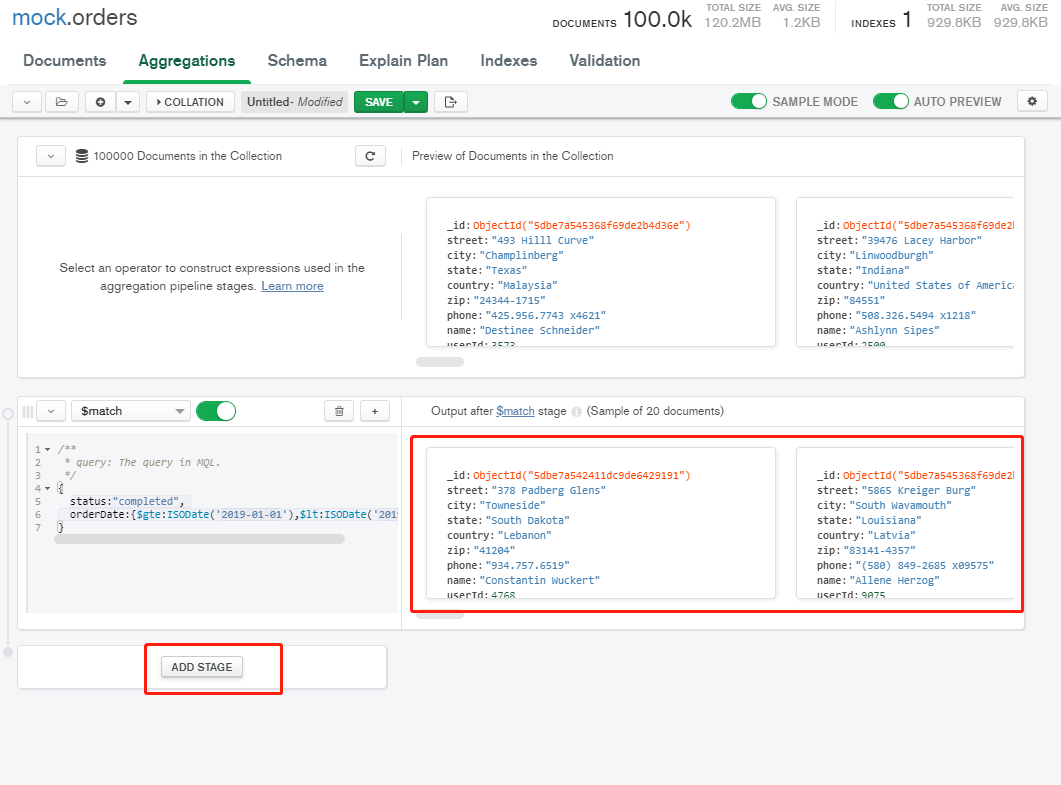Click the info icon beside stage text

point(577,411)
